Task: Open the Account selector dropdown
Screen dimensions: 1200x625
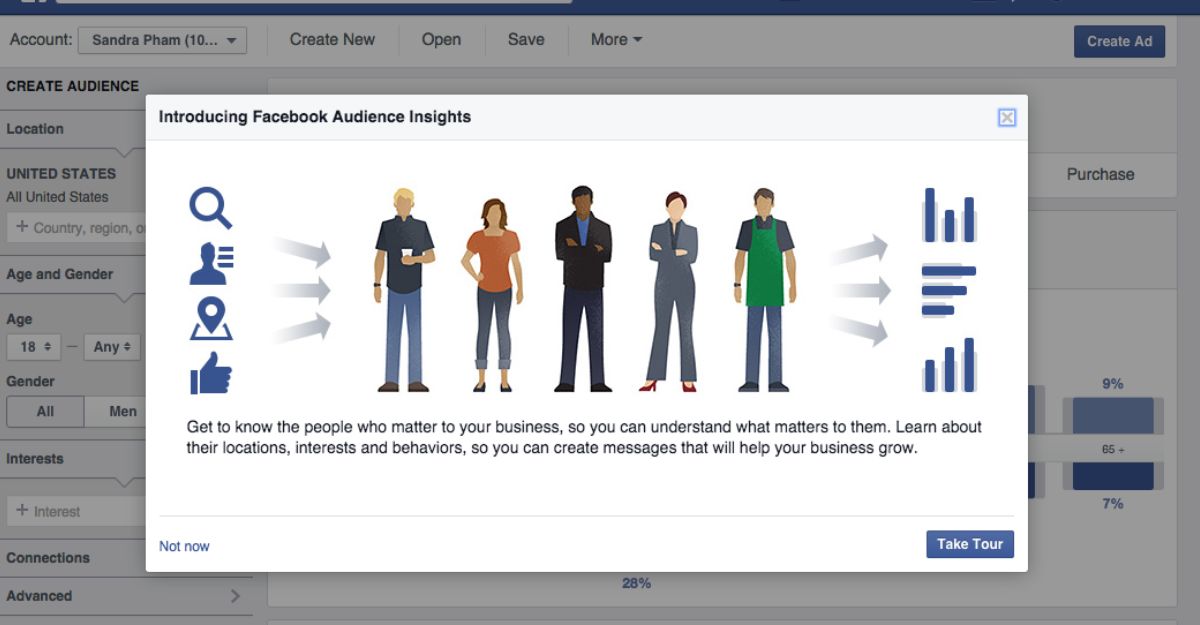Action: (x=162, y=41)
